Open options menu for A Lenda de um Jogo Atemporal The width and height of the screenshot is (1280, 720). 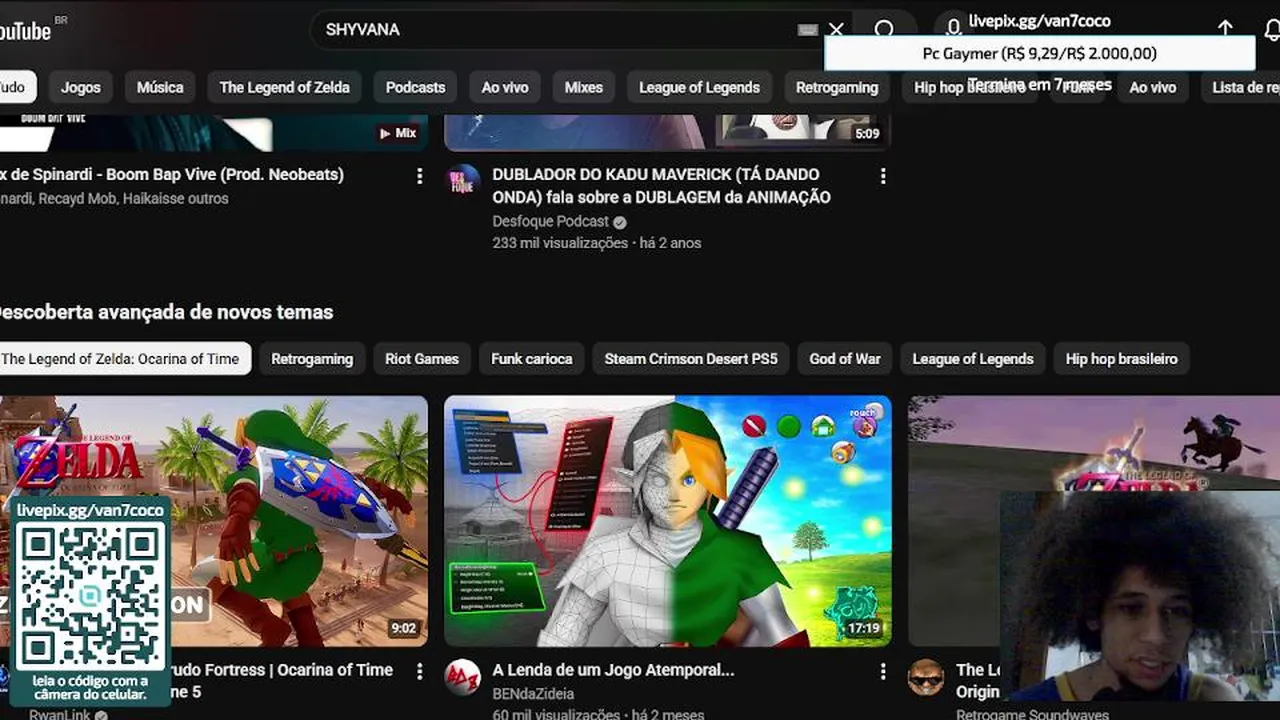(882, 671)
